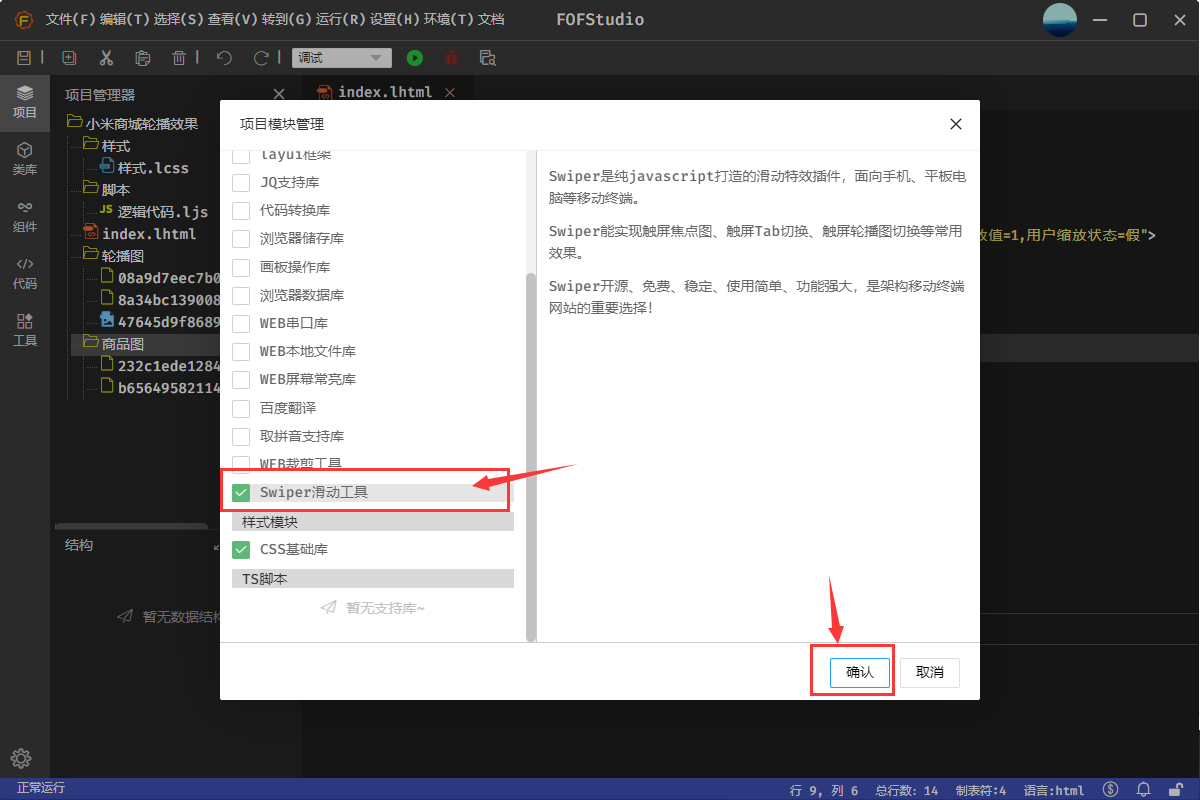
Task: Enable the WEB本地文件库 checkbox
Action: [241, 352]
